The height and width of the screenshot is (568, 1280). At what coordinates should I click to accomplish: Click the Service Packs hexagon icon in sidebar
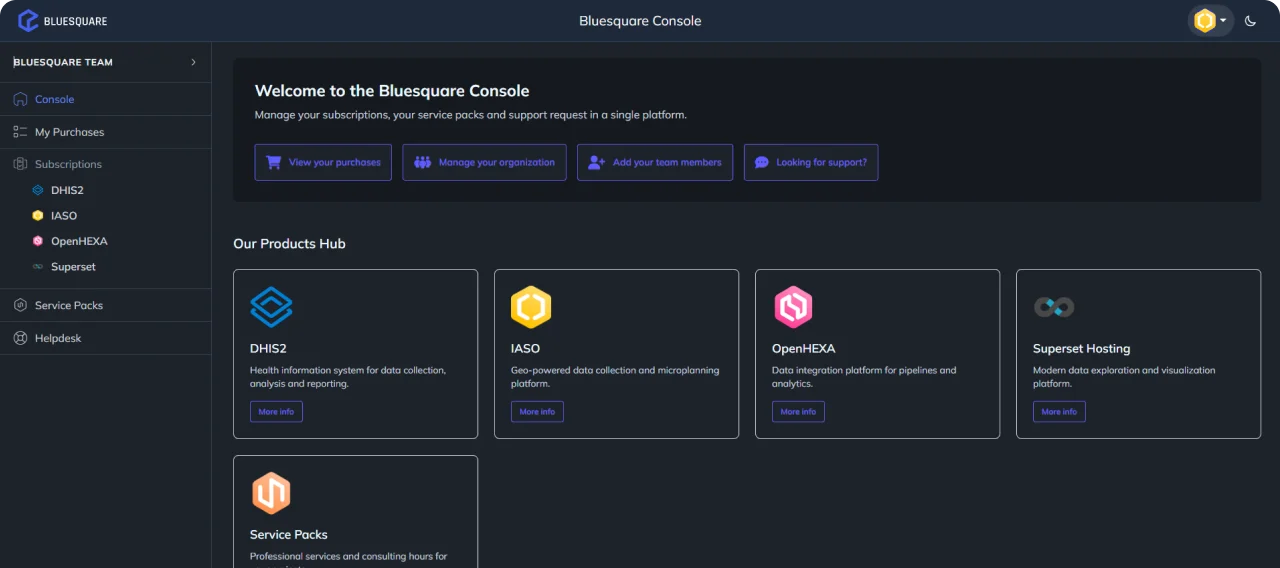(x=20, y=305)
